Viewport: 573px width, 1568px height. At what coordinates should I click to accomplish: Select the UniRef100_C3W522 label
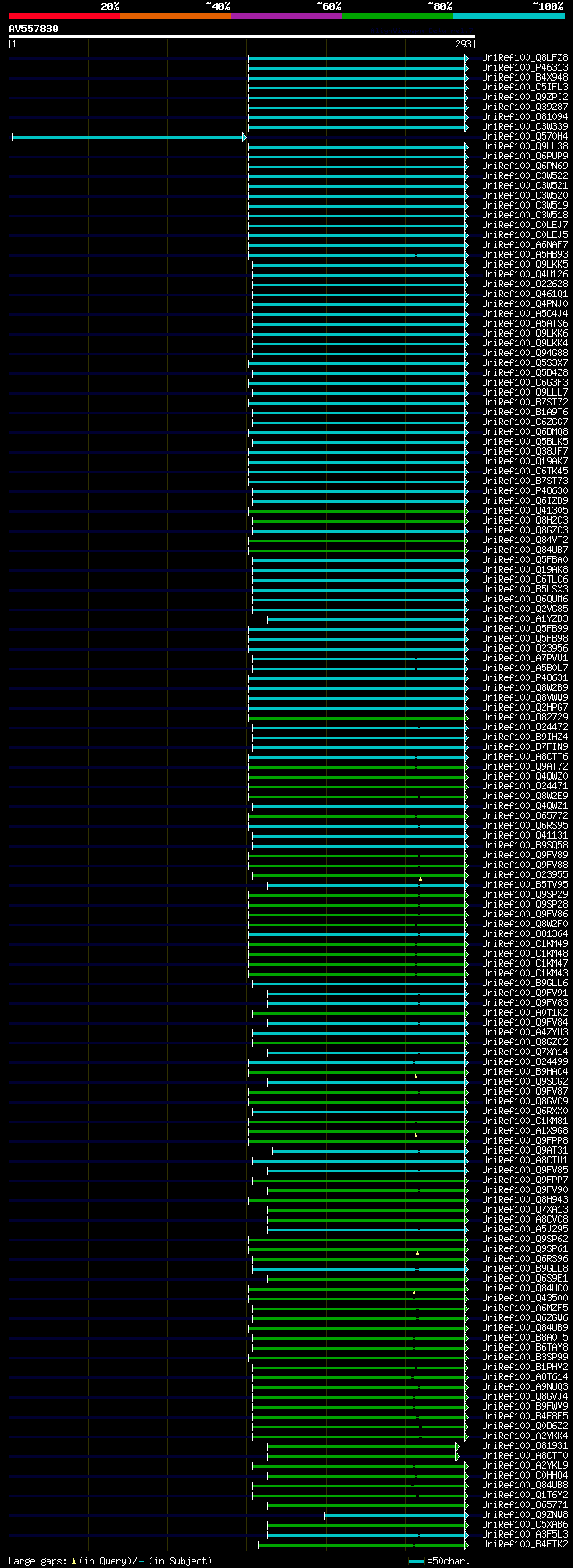tap(525, 176)
